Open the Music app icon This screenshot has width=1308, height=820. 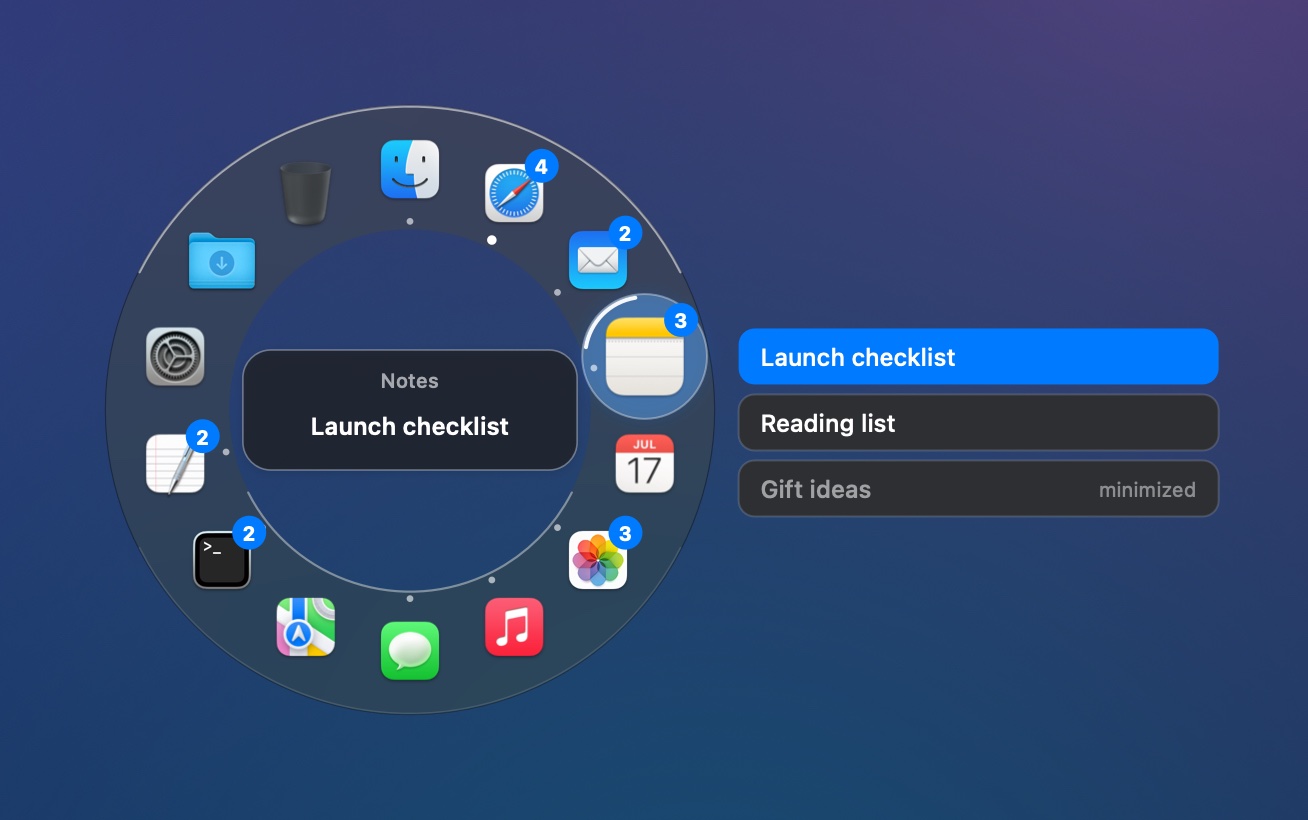coord(514,627)
